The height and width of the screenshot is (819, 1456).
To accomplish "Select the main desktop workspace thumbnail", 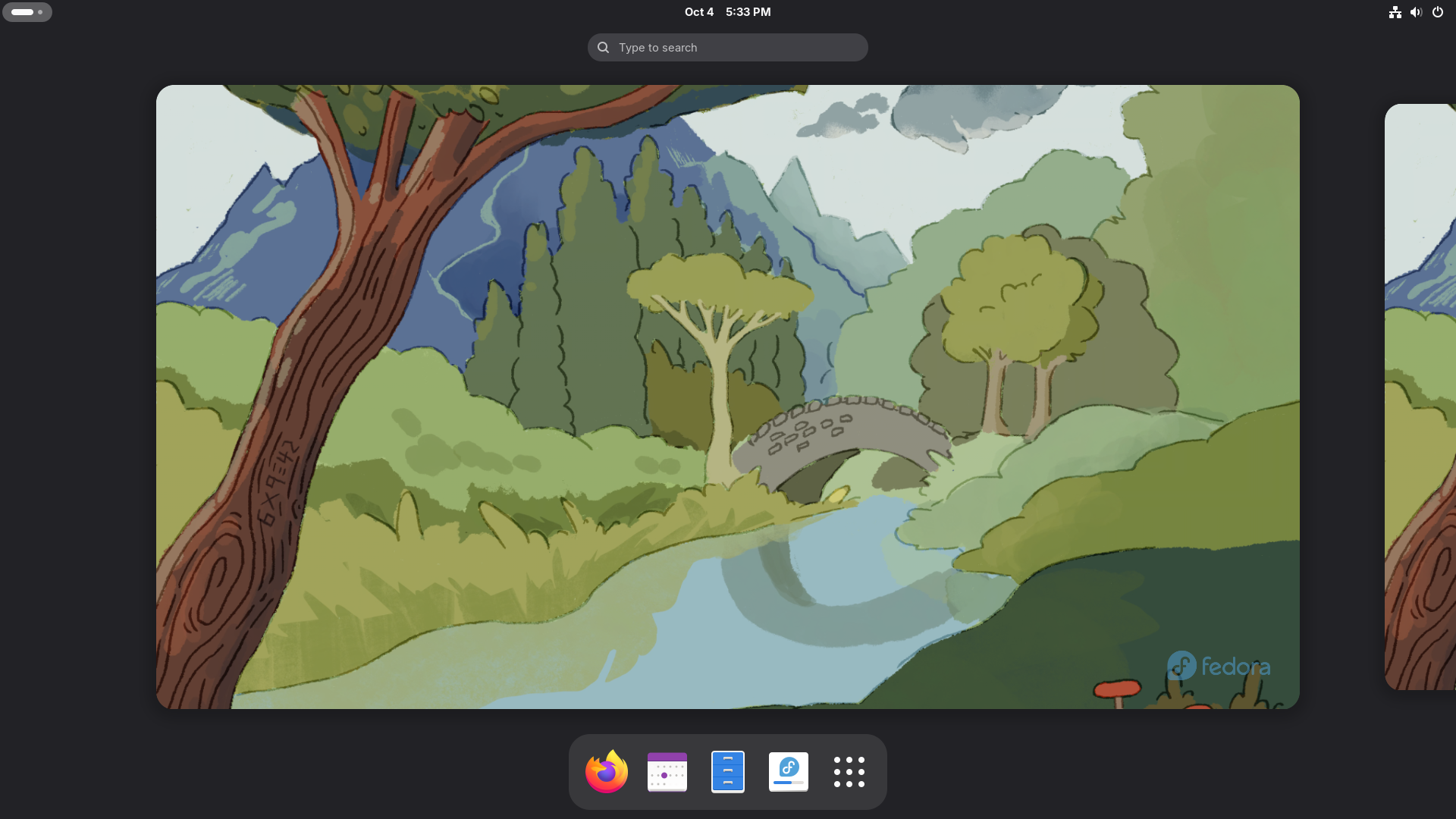I will tap(727, 397).
